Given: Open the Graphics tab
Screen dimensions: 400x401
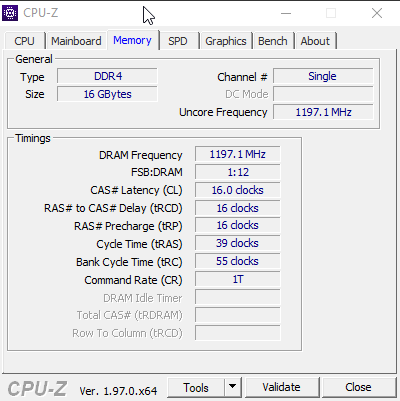Looking at the screenshot, I should pos(226,41).
